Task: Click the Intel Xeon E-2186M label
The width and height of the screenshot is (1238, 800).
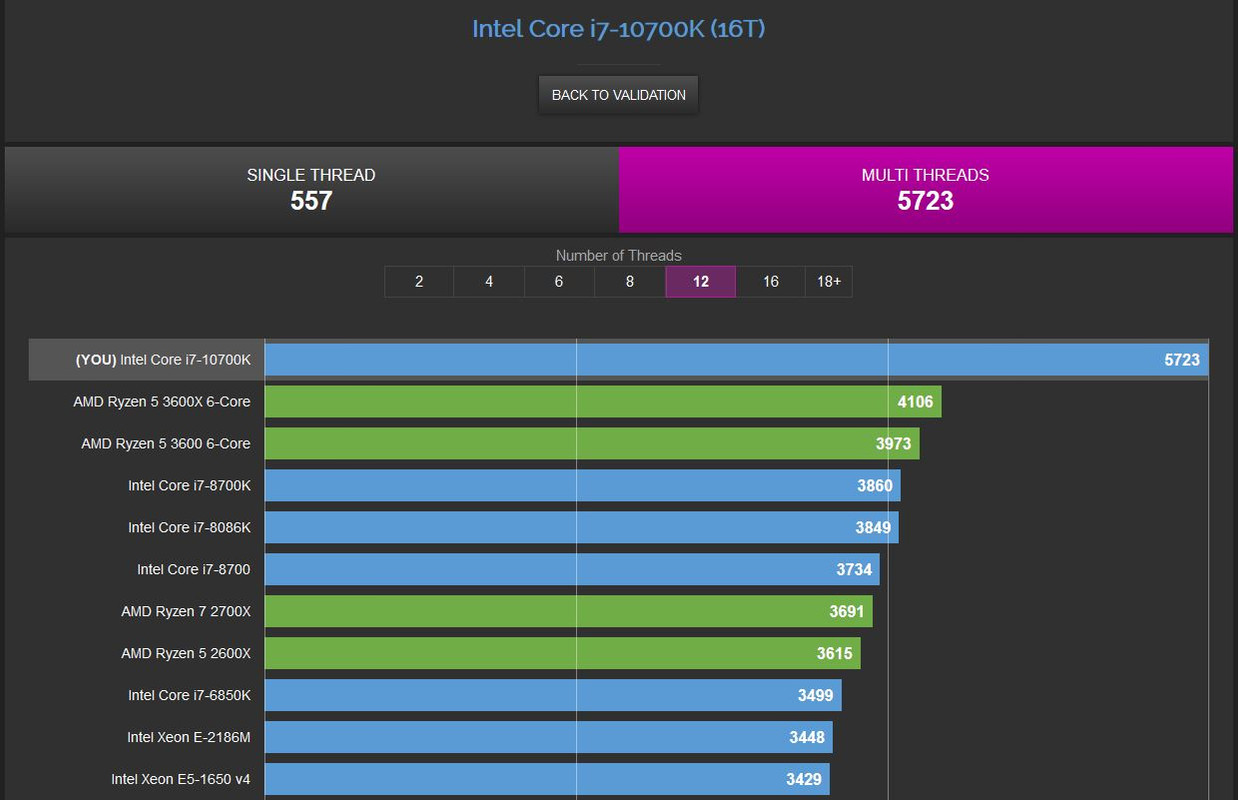Action: (x=189, y=738)
